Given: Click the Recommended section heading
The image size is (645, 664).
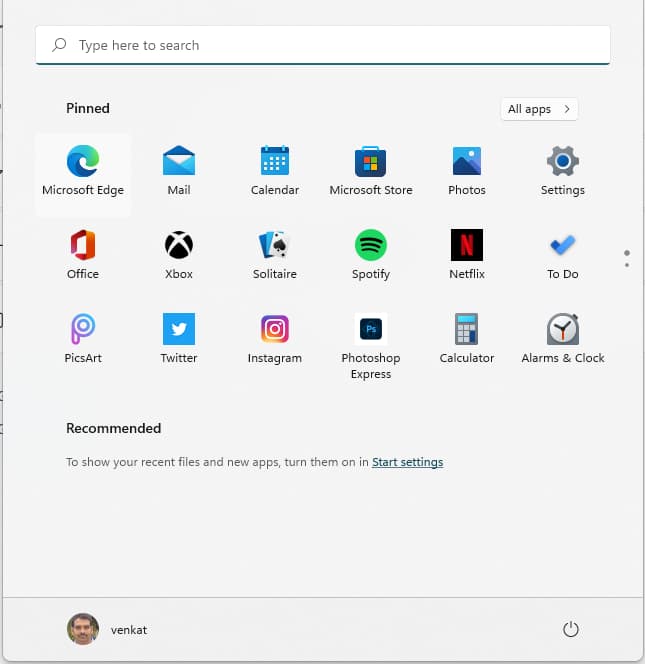Looking at the screenshot, I should point(113,428).
